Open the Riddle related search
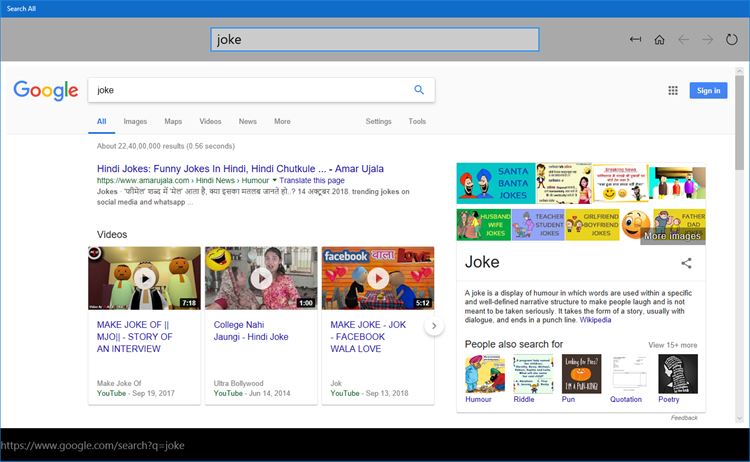Image resolution: width=750 pixels, height=462 pixels. coord(533,379)
